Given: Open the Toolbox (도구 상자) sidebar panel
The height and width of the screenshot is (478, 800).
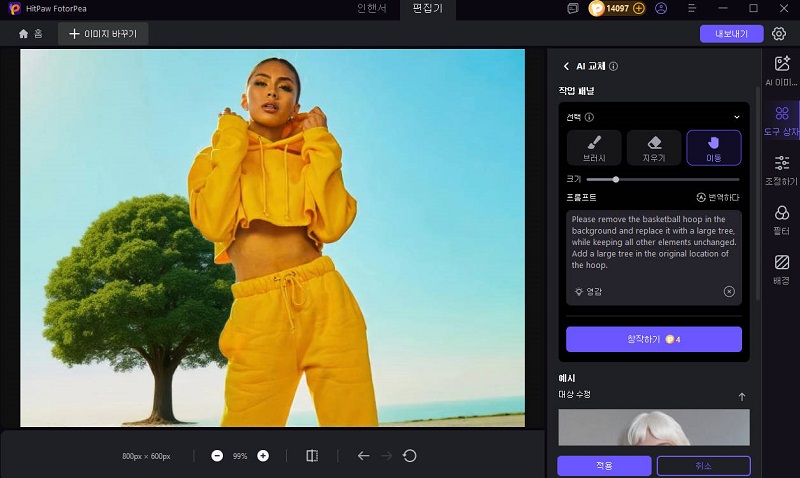Looking at the screenshot, I should (x=781, y=120).
